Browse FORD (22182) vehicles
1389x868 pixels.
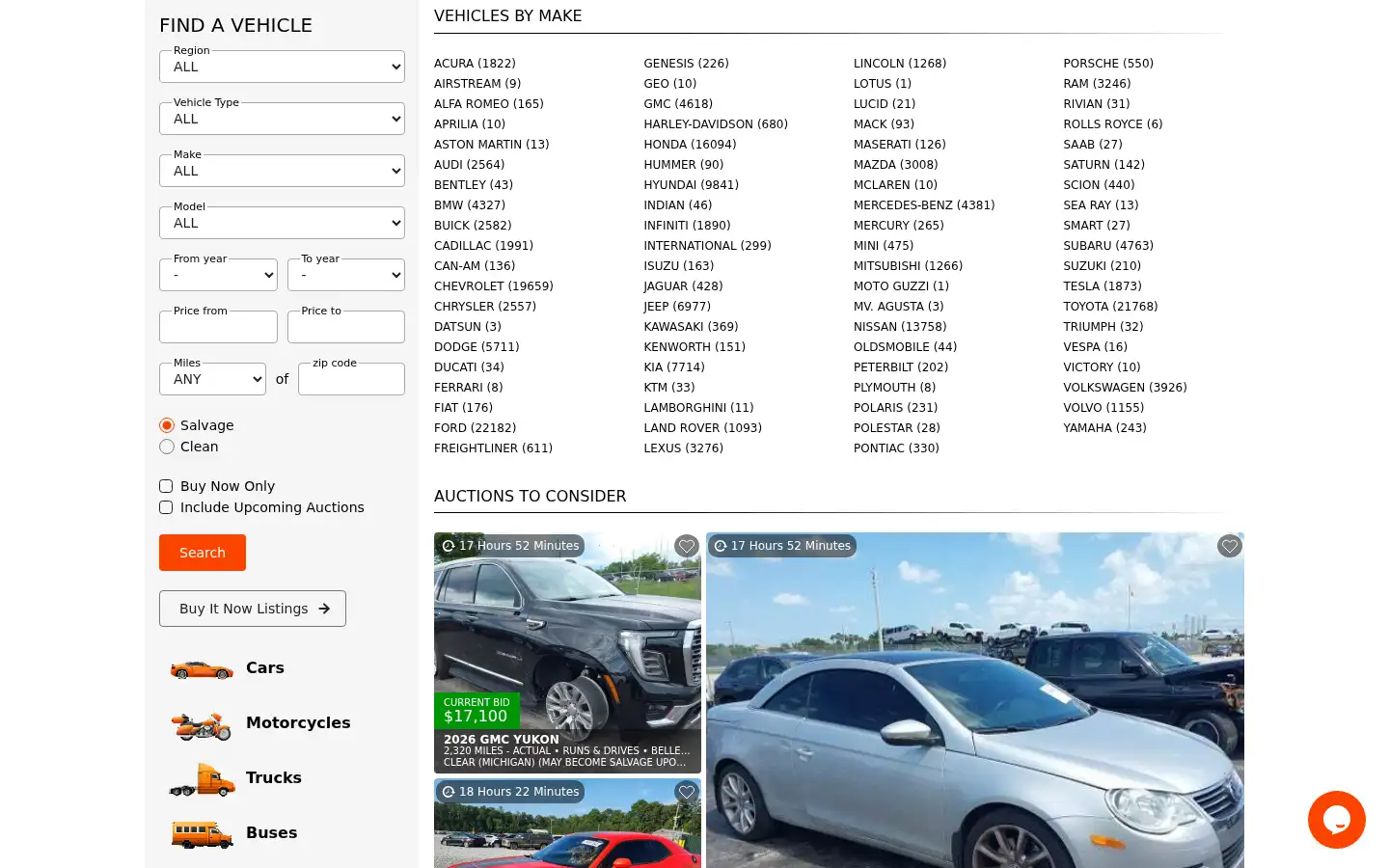[x=475, y=428]
